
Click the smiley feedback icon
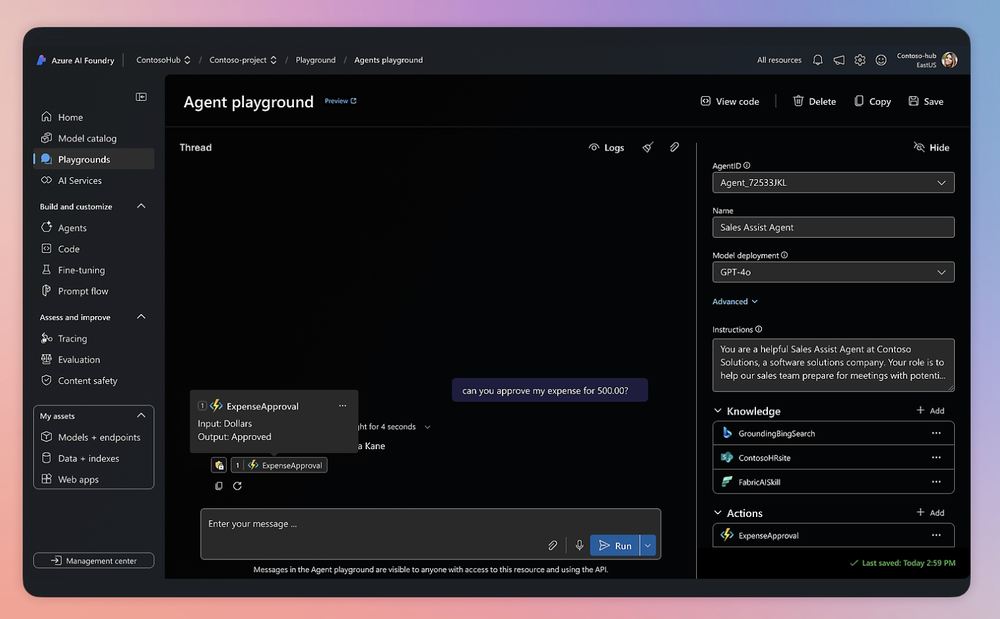tap(881, 60)
